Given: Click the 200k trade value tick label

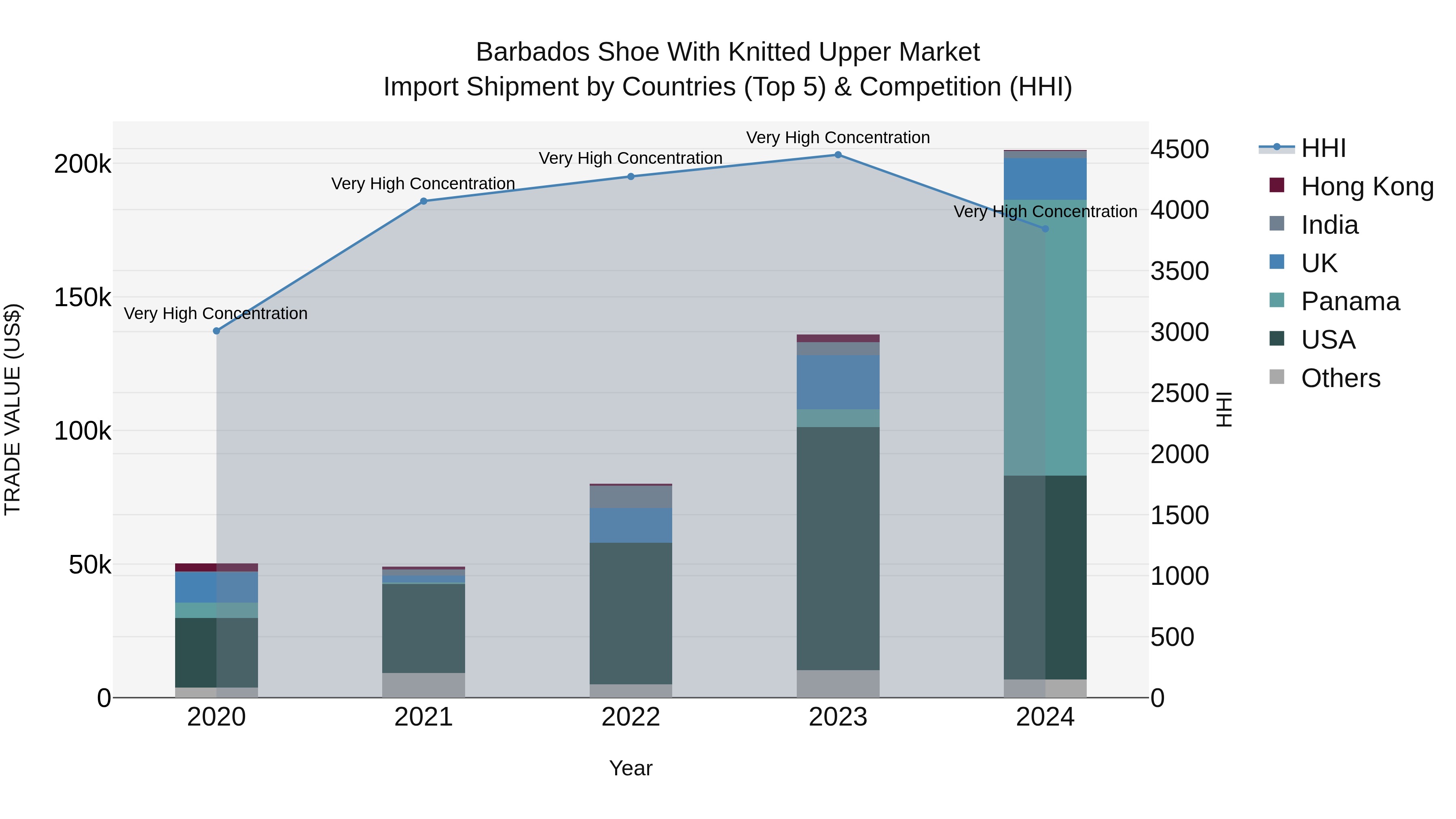Looking at the screenshot, I should [83, 165].
